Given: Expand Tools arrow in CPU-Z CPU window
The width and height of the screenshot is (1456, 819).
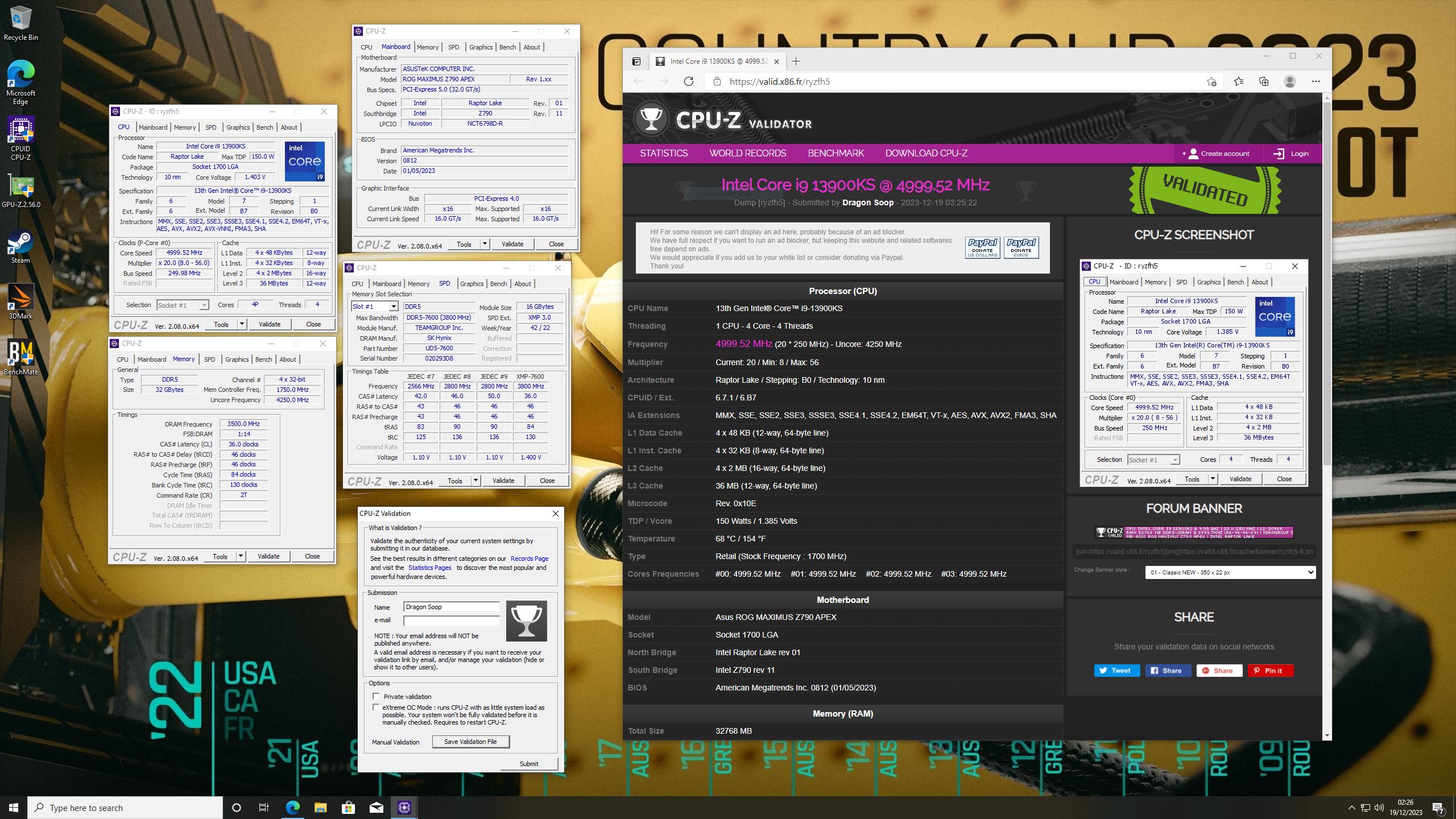Looking at the screenshot, I should click(x=242, y=324).
